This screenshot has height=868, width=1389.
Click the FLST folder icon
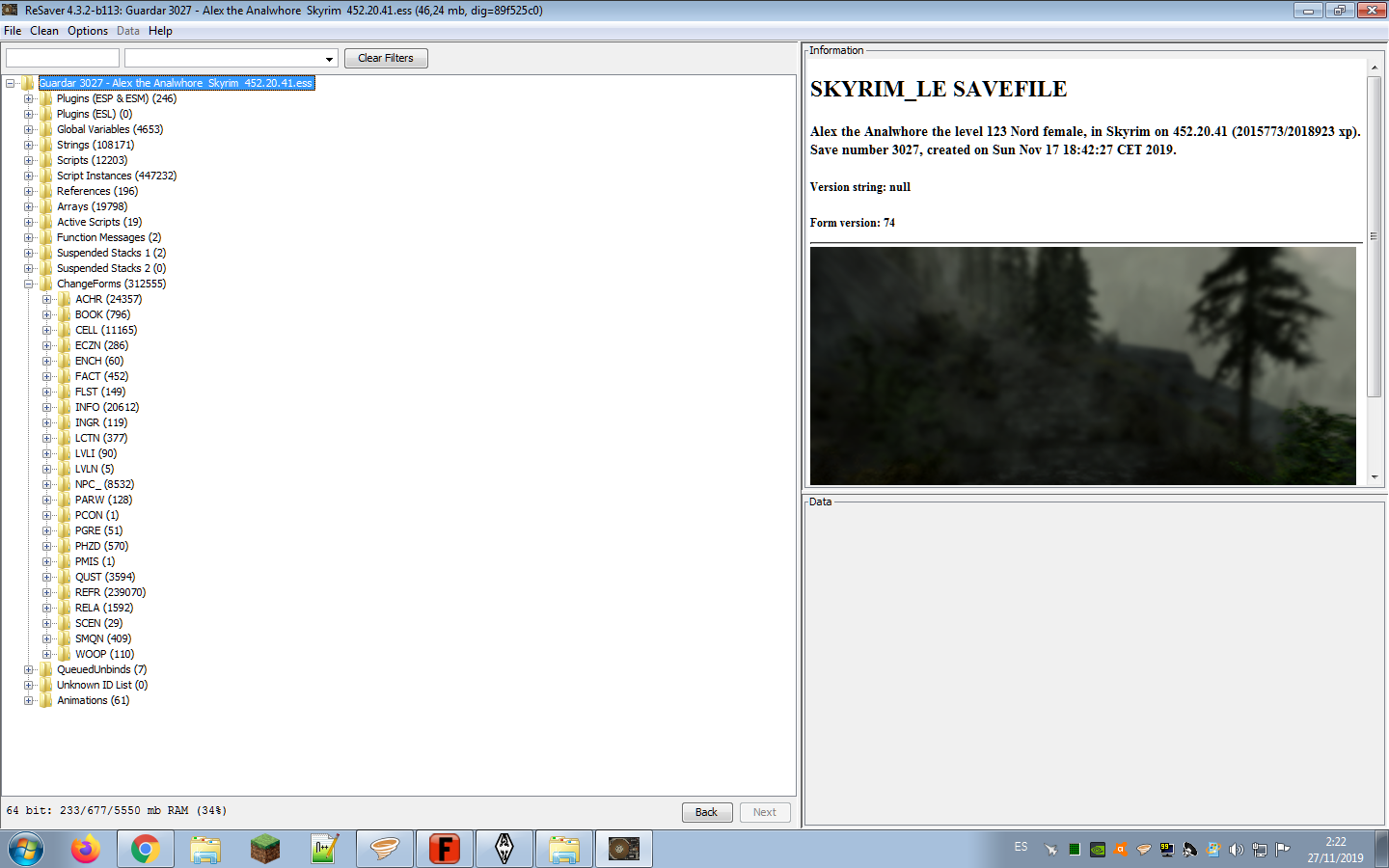pyautogui.click(x=65, y=392)
